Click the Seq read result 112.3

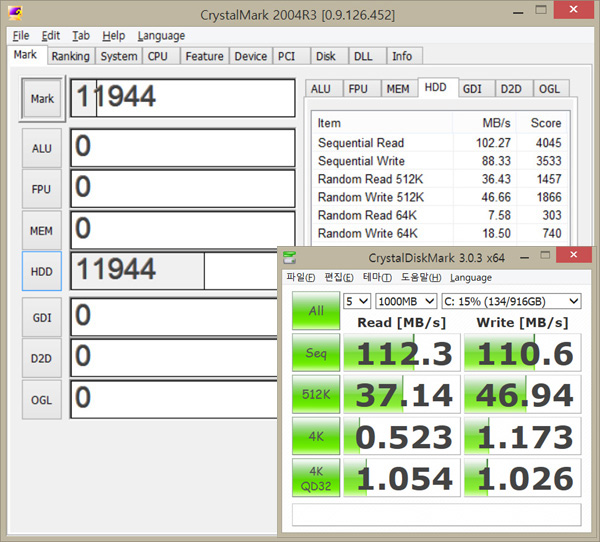(x=402, y=353)
